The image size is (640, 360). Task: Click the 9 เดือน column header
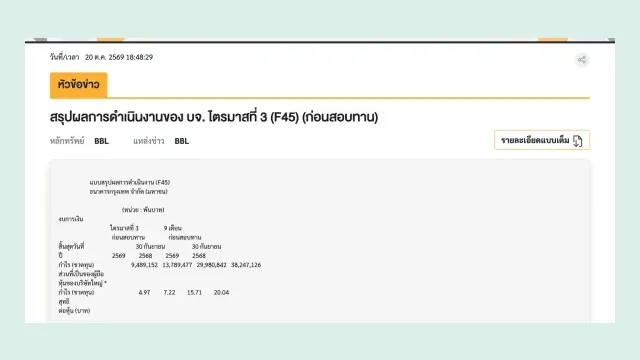pos(173,228)
